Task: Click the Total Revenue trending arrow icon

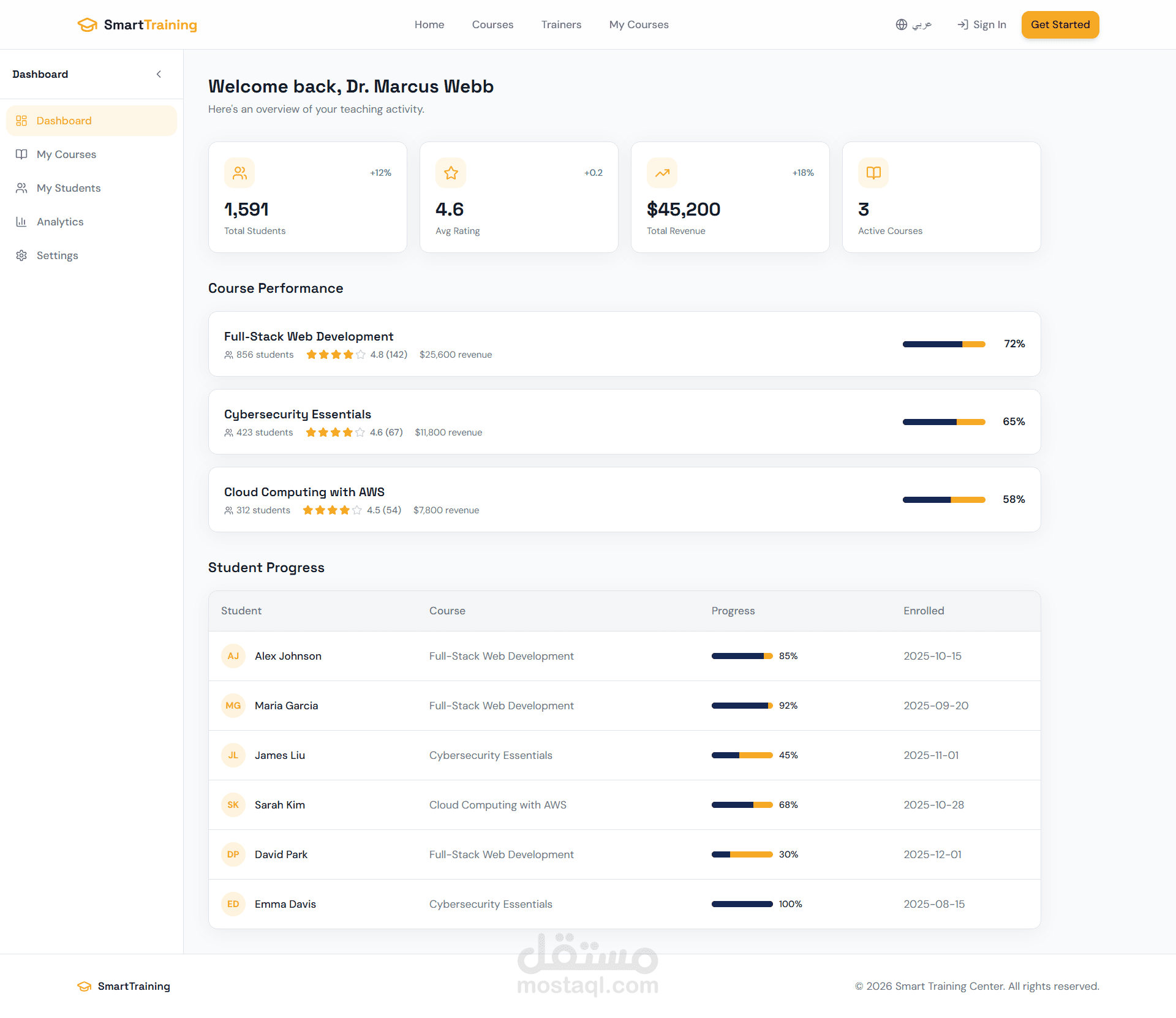Action: (x=662, y=173)
